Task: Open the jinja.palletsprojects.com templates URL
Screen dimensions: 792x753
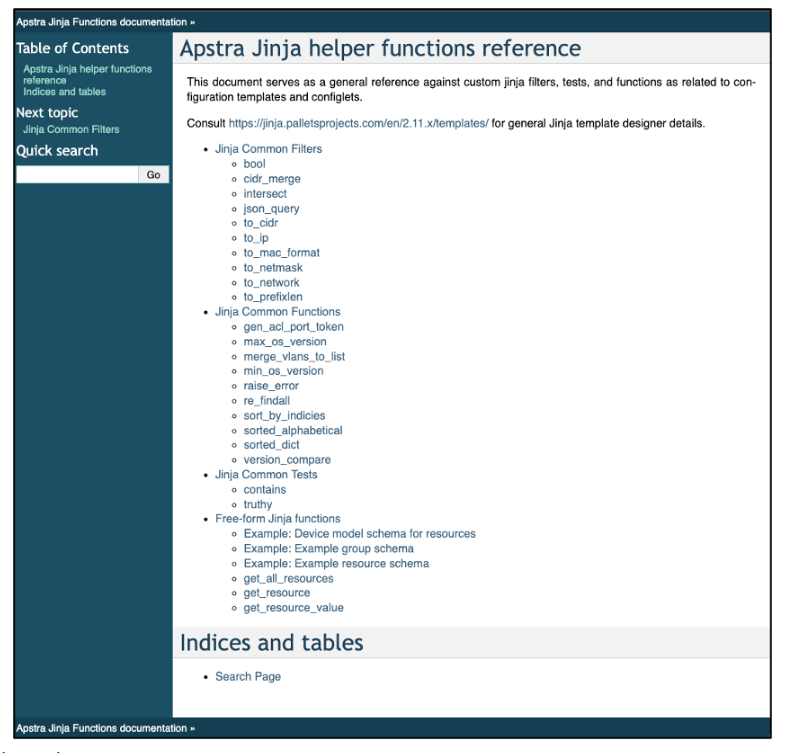Action: tap(359, 123)
